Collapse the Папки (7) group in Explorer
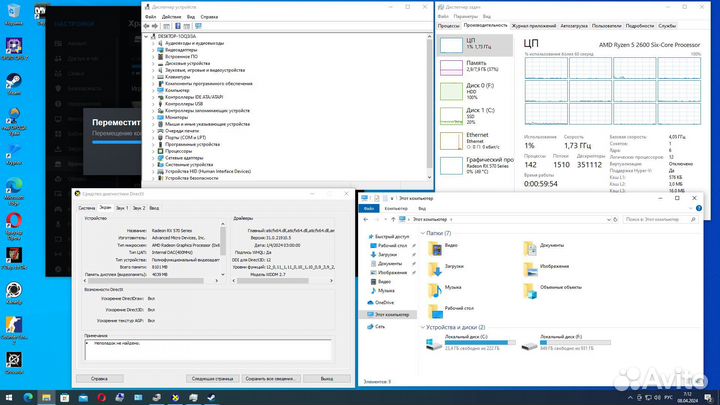The height and width of the screenshot is (405, 720). (423, 233)
